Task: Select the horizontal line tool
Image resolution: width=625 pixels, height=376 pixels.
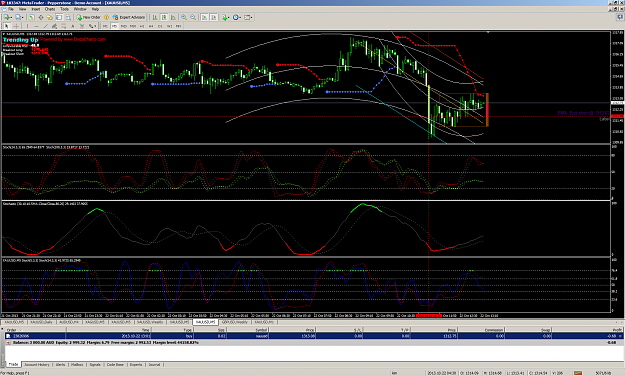Action: click(x=36, y=26)
